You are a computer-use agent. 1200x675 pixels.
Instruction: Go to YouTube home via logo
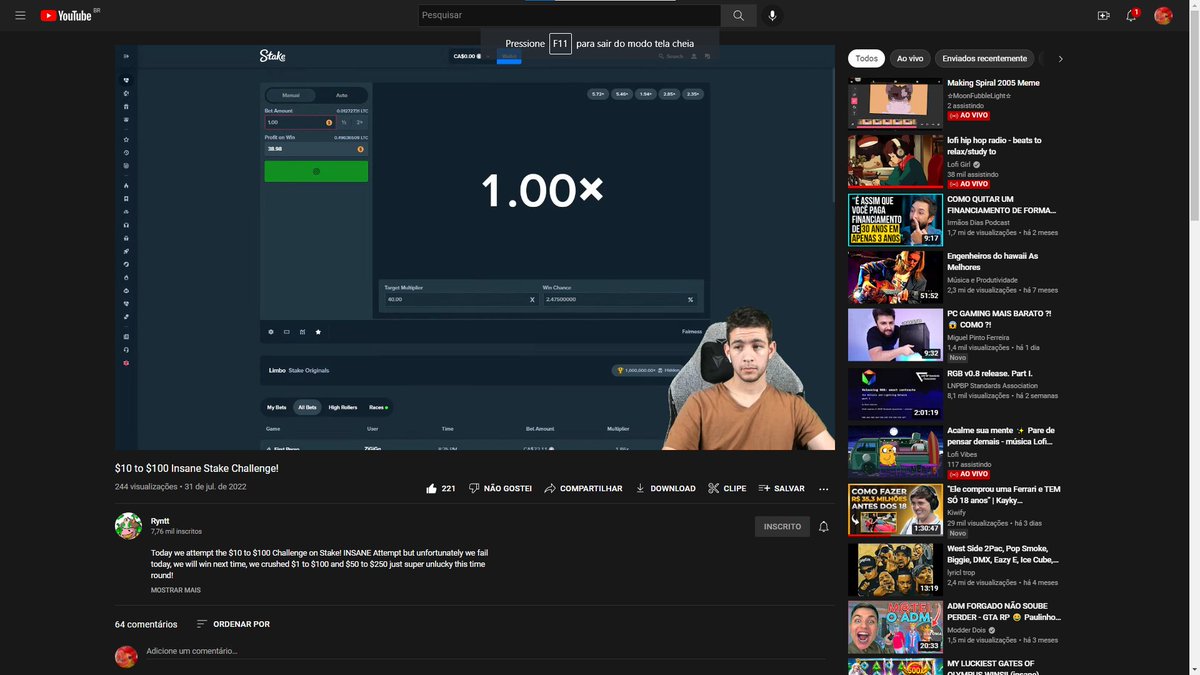click(68, 16)
